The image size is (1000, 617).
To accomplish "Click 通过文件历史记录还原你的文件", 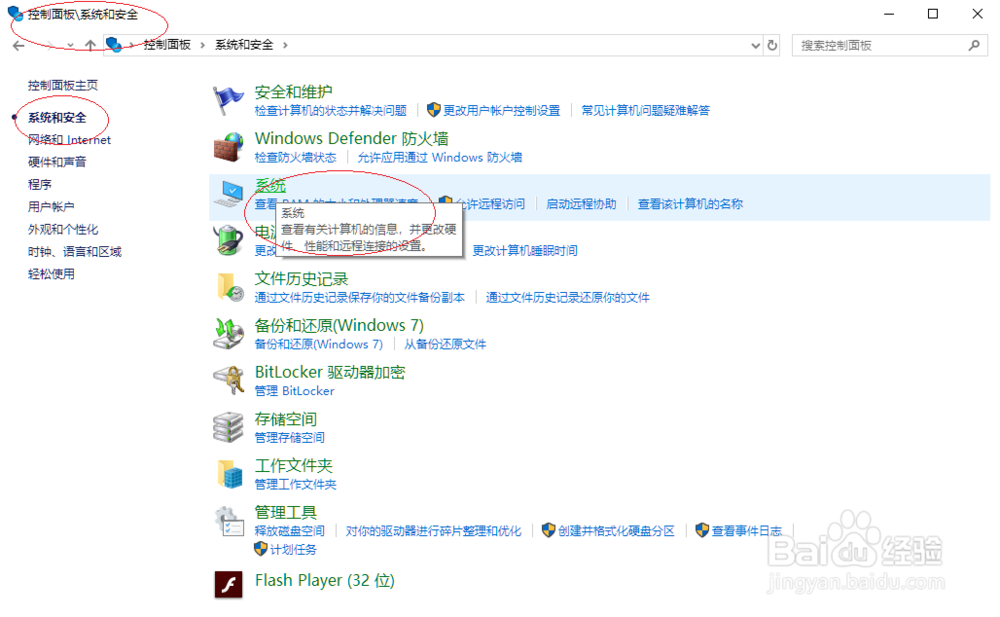I will 568,297.
